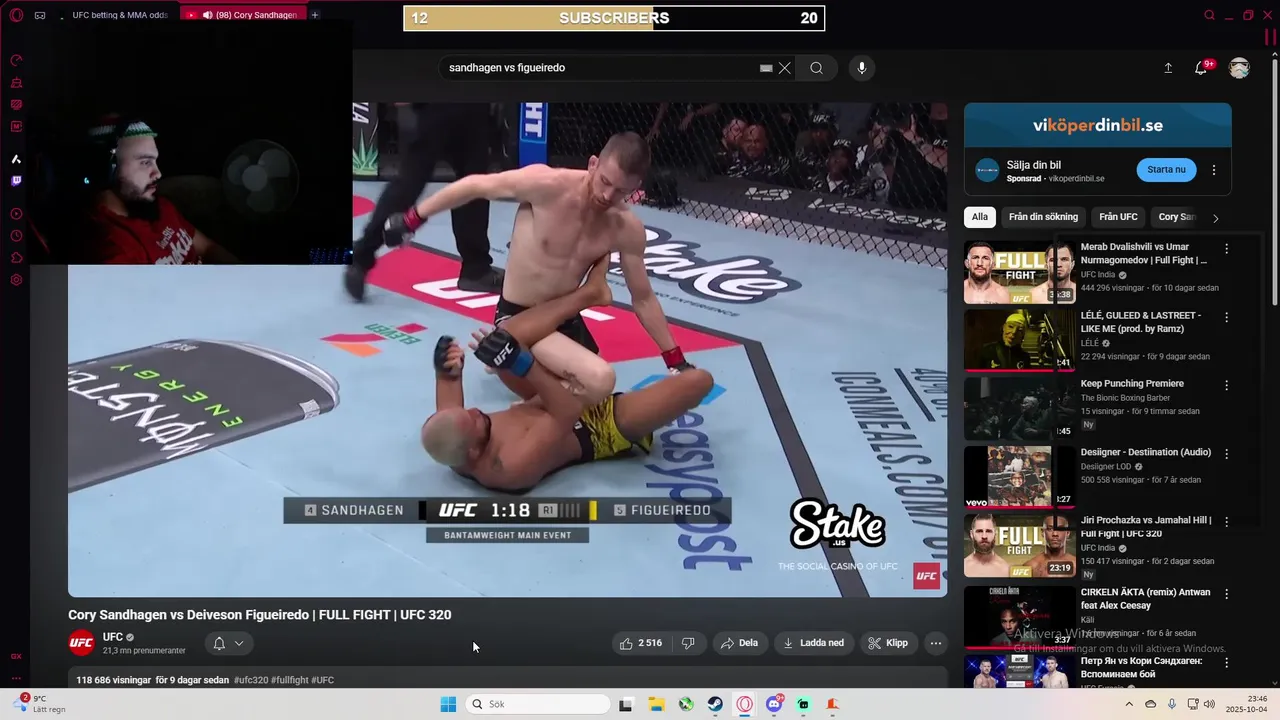Open Task View on the taskbar
The image size is (1280, 720).
click(626, 704)
